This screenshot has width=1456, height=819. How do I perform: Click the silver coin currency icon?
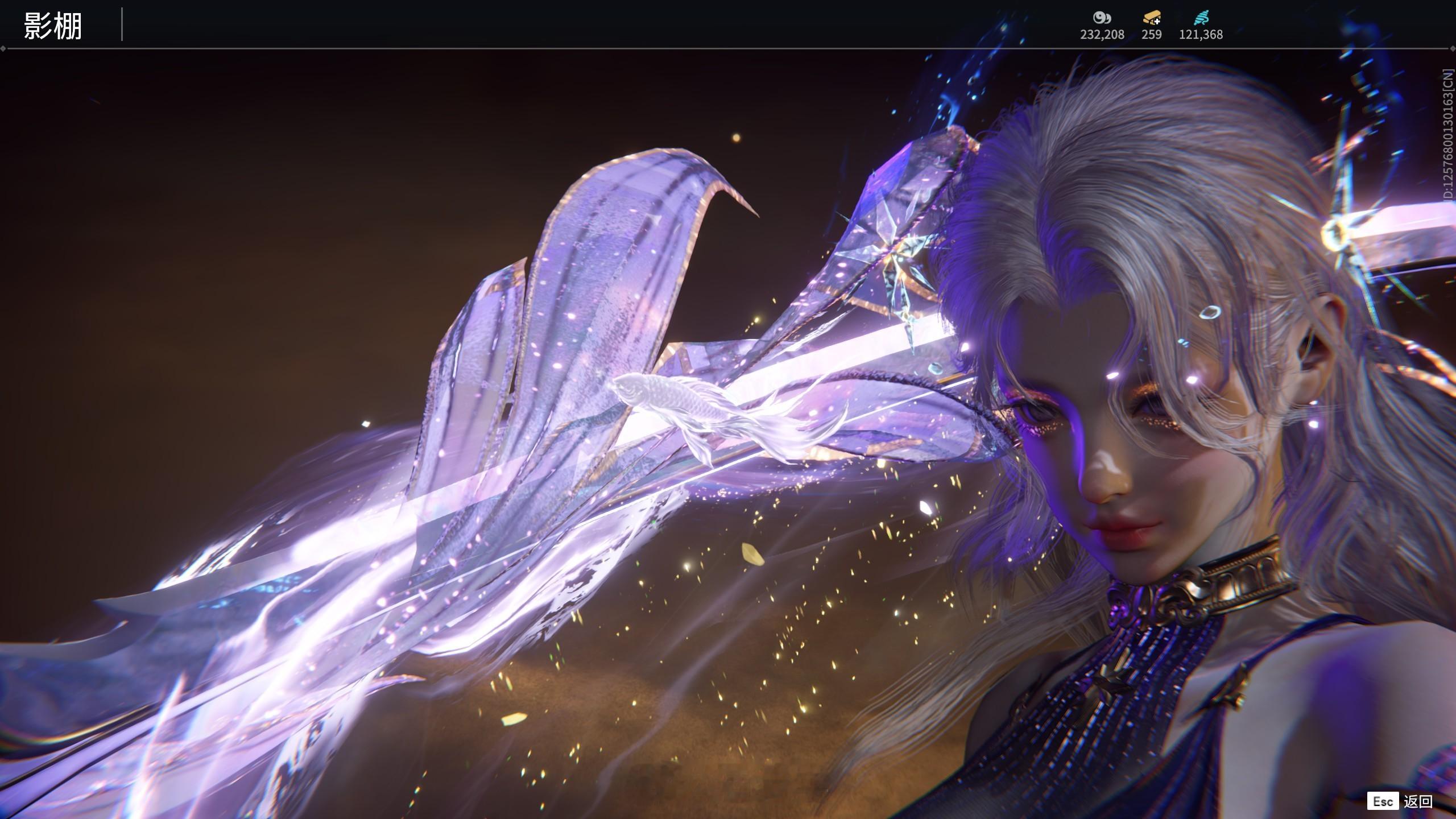tap(1102, 18)
